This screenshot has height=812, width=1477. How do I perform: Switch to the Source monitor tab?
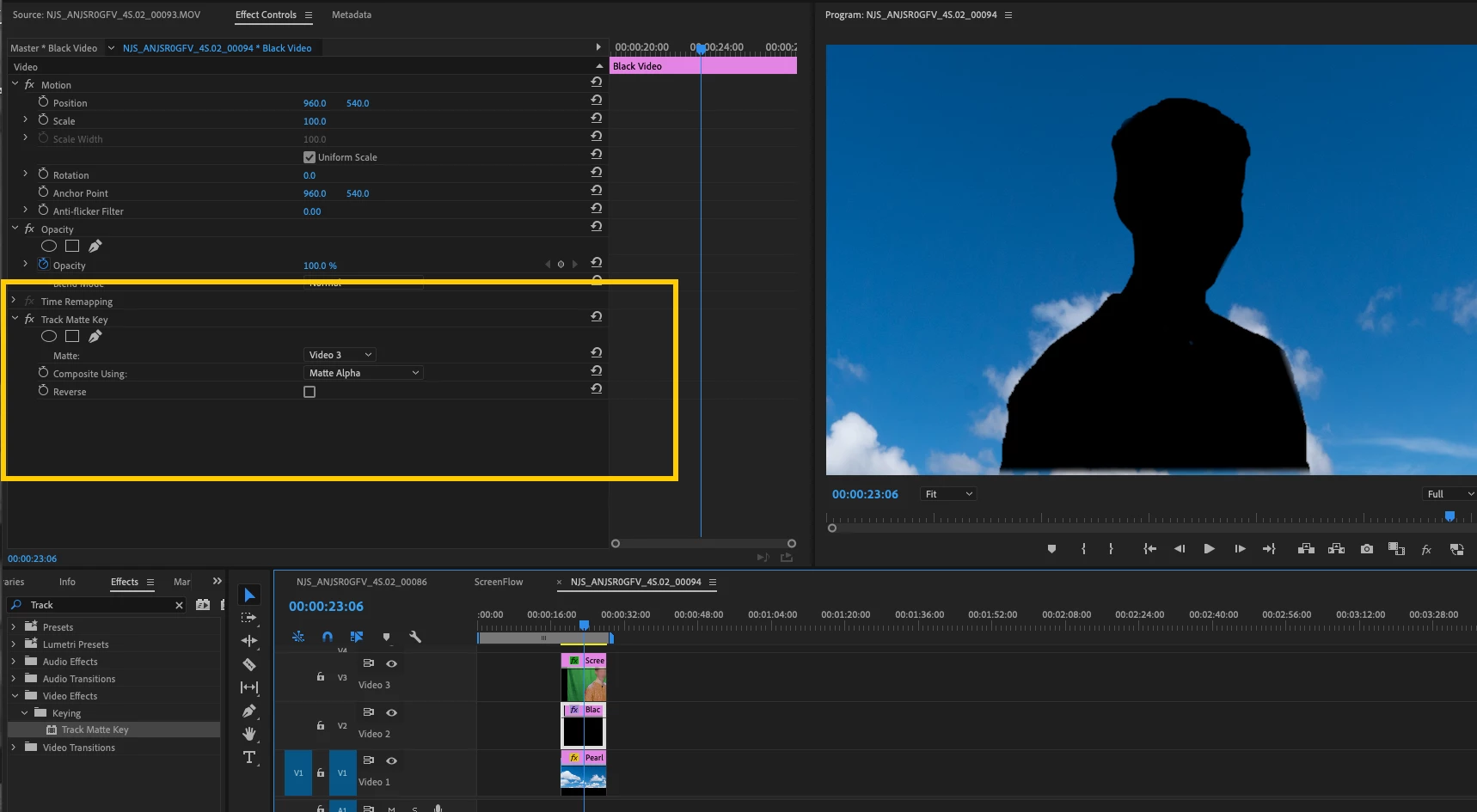107,15
